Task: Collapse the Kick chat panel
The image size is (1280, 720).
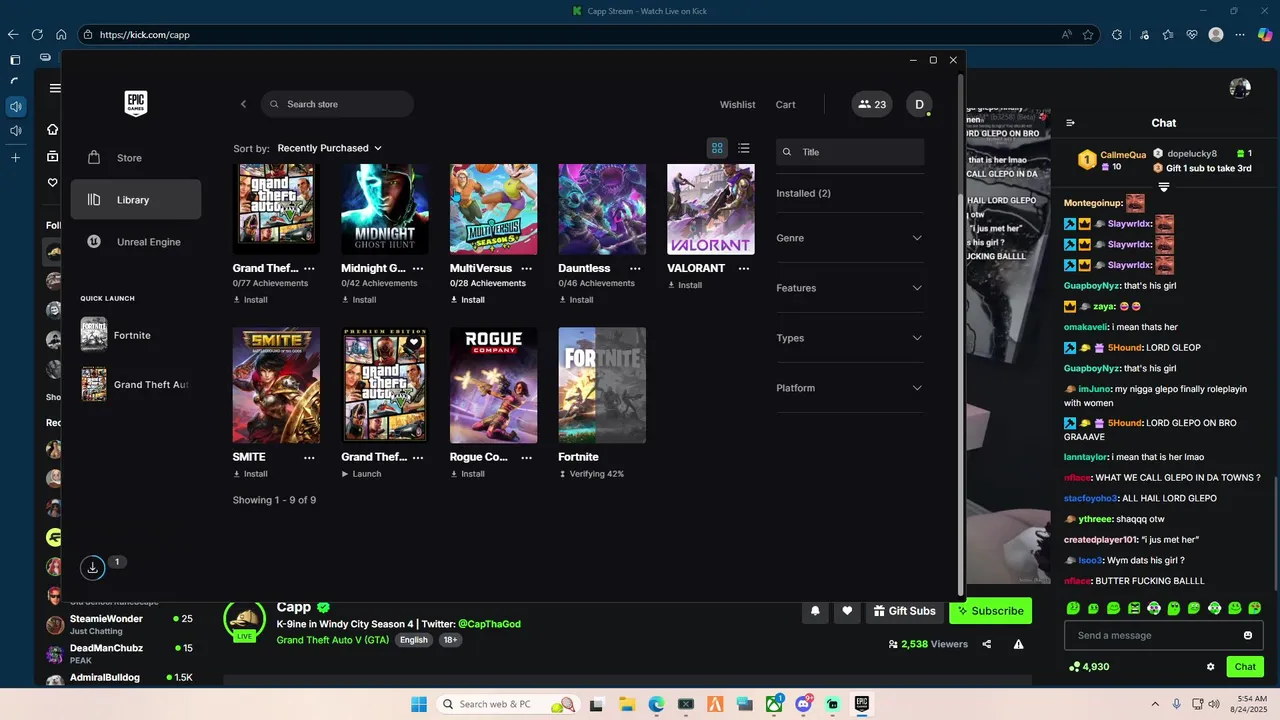Action: point(1070,123)
